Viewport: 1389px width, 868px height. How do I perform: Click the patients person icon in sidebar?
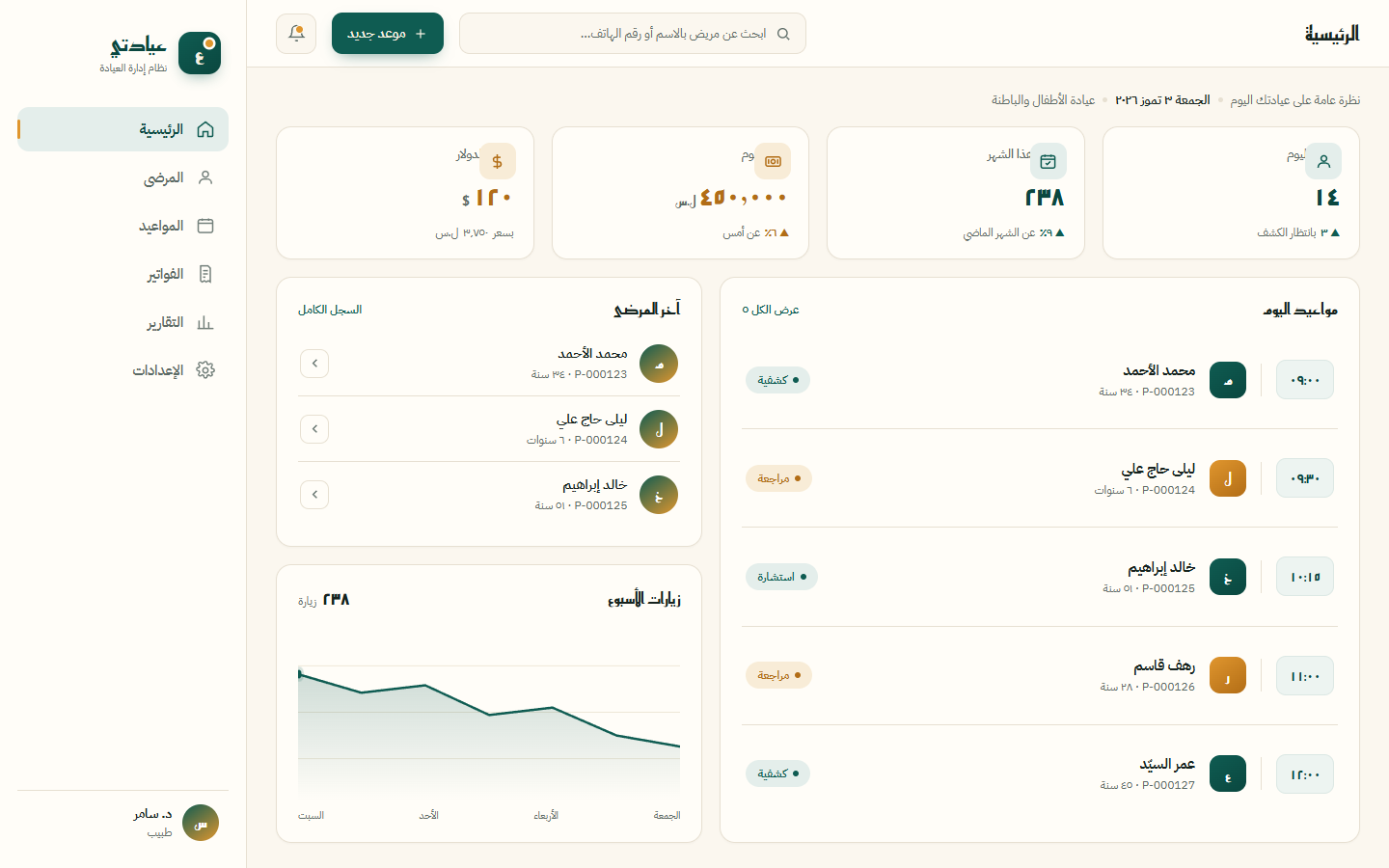[205, 177]
